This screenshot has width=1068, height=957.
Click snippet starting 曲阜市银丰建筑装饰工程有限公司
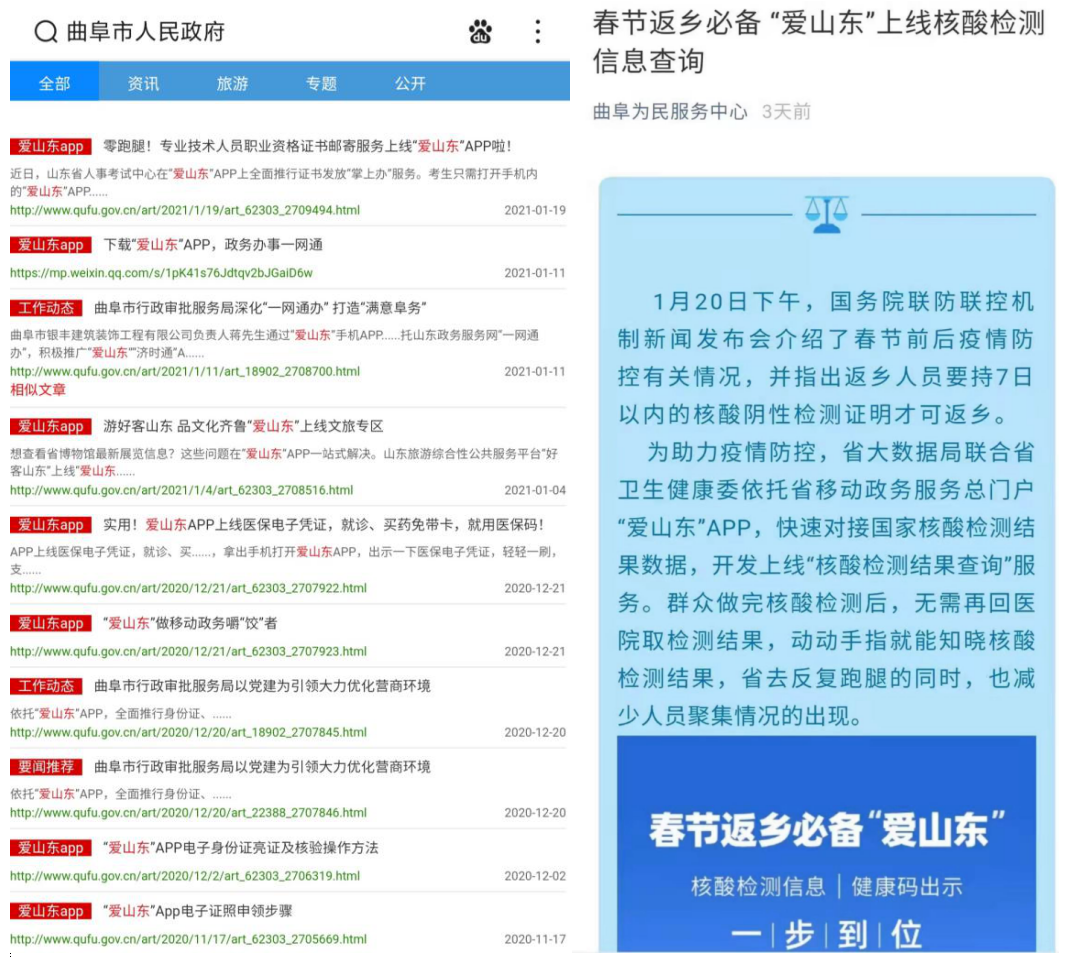274,344
